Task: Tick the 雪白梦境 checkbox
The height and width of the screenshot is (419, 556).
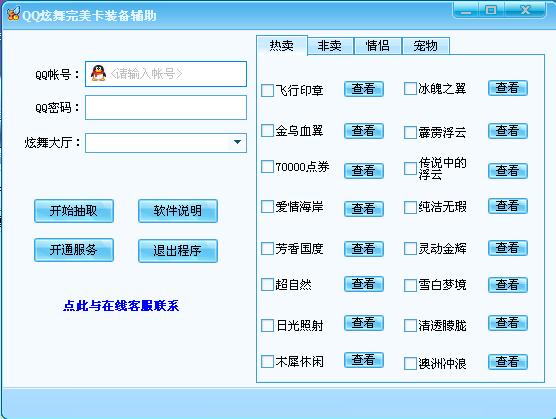Action: click(410, 285)
